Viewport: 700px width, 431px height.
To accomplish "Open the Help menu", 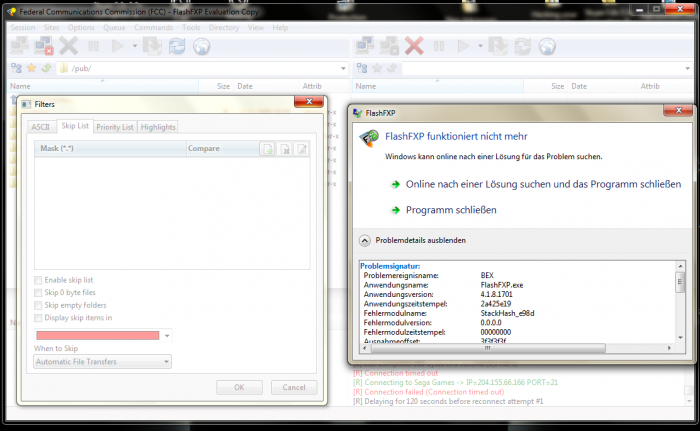I will [280, 28].
